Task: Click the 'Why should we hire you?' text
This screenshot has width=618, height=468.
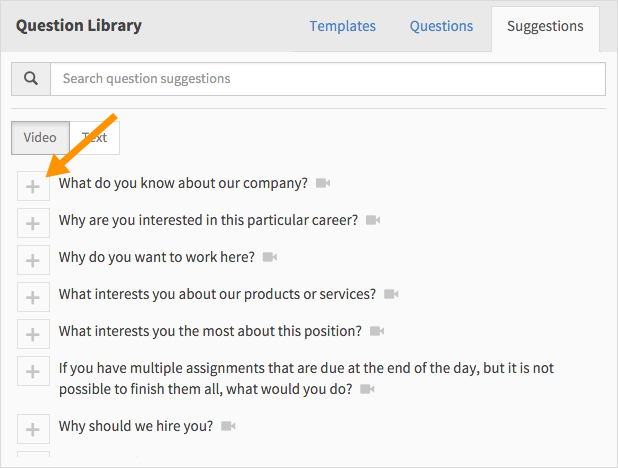Action: pos(136,426)
